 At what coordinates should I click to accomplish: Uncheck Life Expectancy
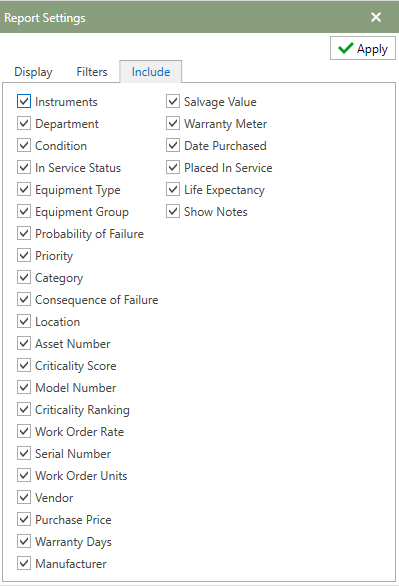click(x=173, y=189)
